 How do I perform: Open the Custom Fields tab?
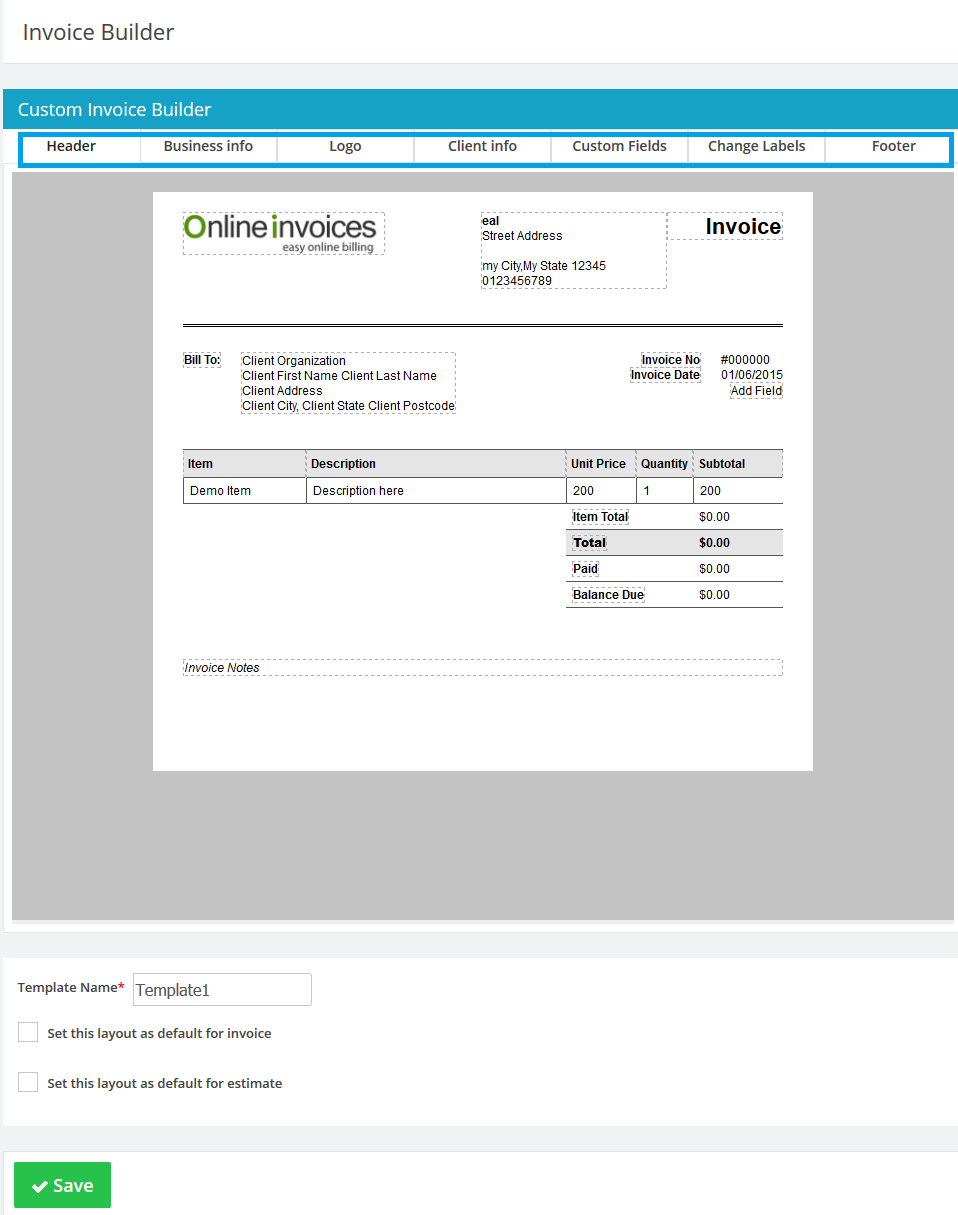point(618,146)
